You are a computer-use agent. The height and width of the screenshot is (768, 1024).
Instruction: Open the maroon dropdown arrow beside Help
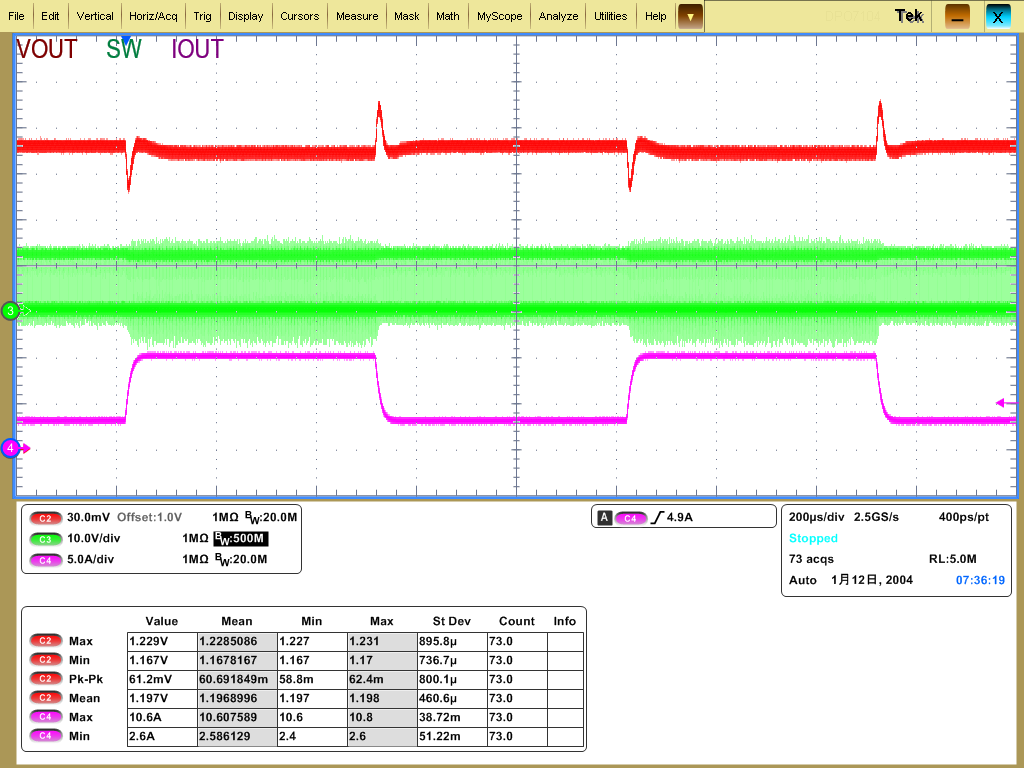tap(689, 16)
